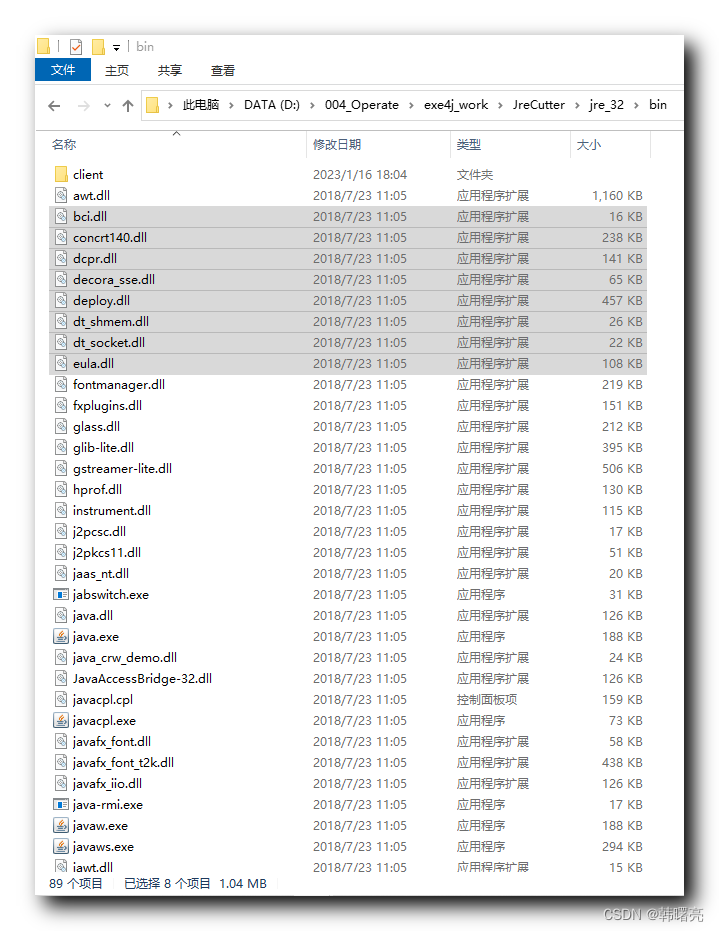Expand the chevron after 004_Operate

[411, 106]
